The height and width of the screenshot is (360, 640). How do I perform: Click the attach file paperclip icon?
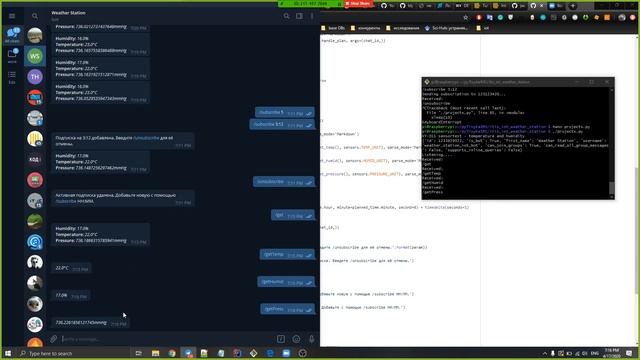[x=53, y=339]
